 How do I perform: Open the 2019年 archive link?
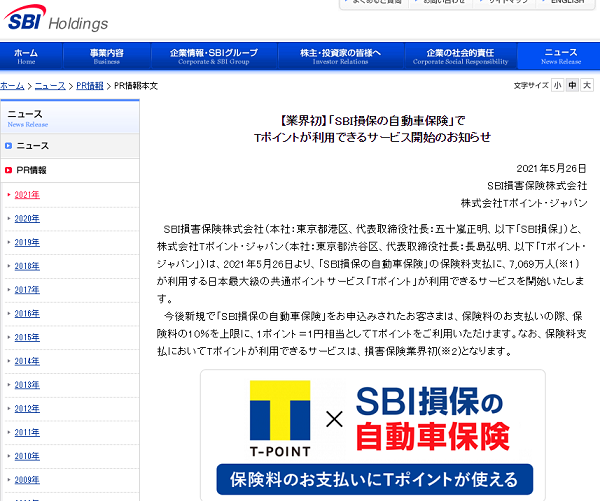click(x=27, y=242)
